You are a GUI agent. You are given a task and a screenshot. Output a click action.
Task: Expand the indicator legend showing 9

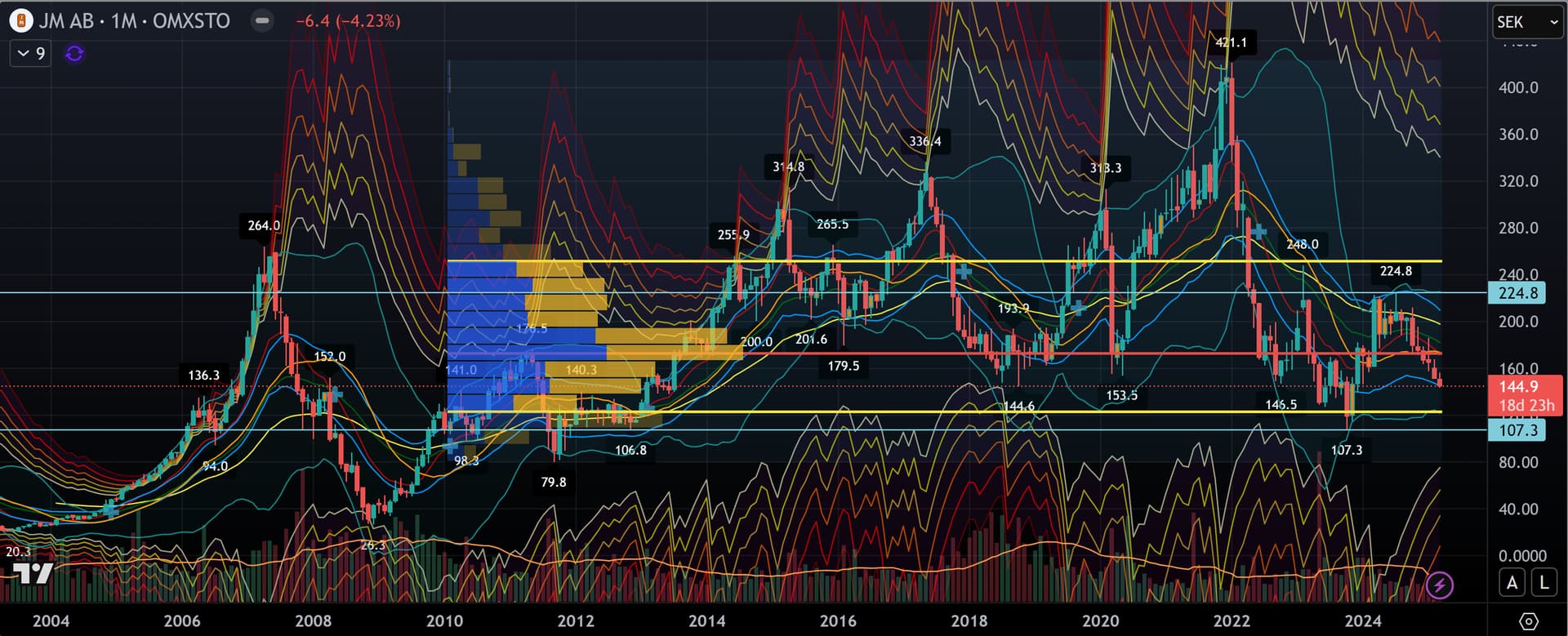click(31, 54)
